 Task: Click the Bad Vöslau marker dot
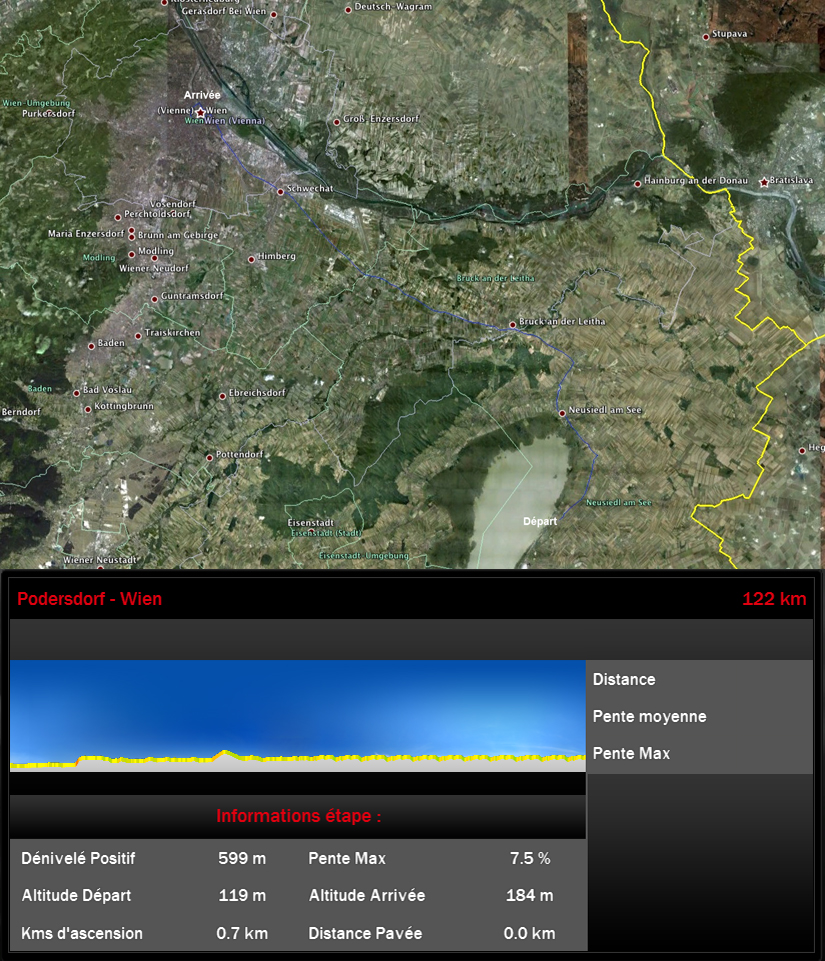click(x=77, y=393)
